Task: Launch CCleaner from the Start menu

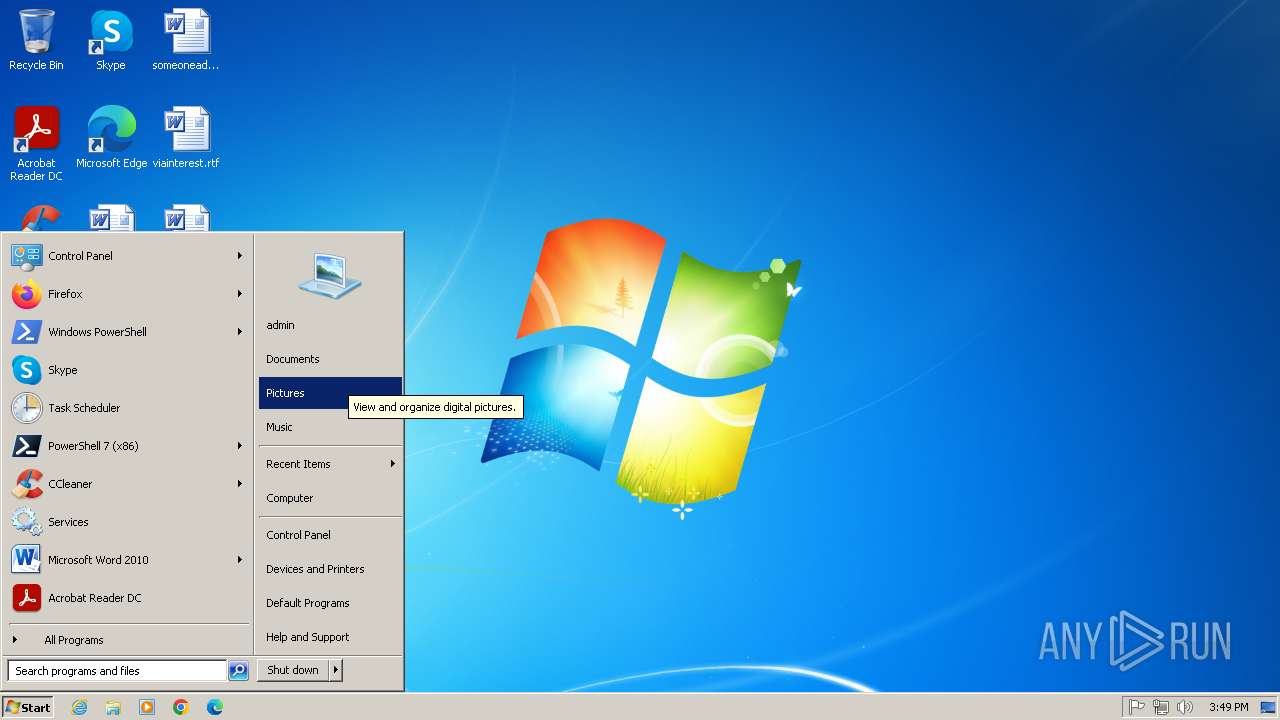Action: point(128,484)
